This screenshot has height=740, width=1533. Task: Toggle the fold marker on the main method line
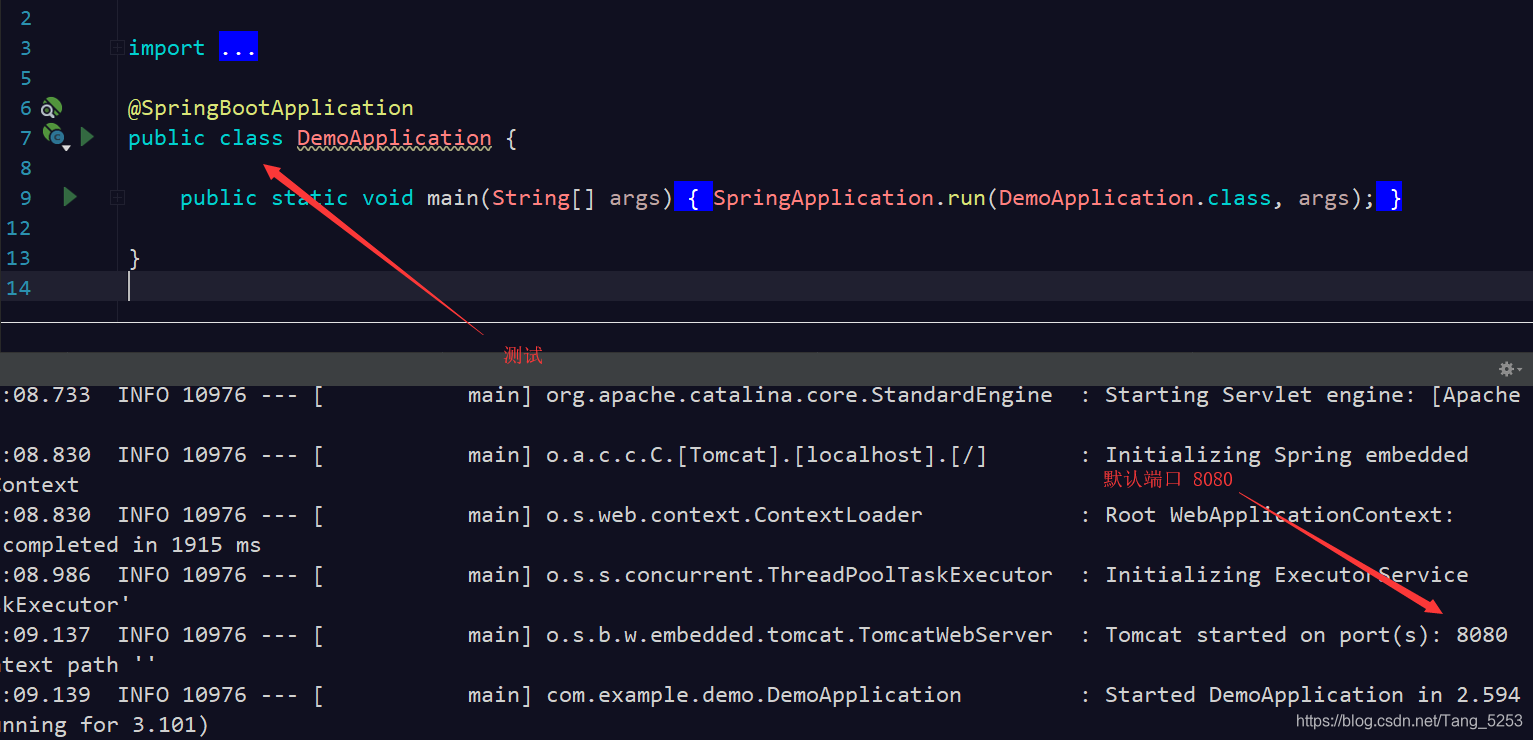[x=117, y=198]
